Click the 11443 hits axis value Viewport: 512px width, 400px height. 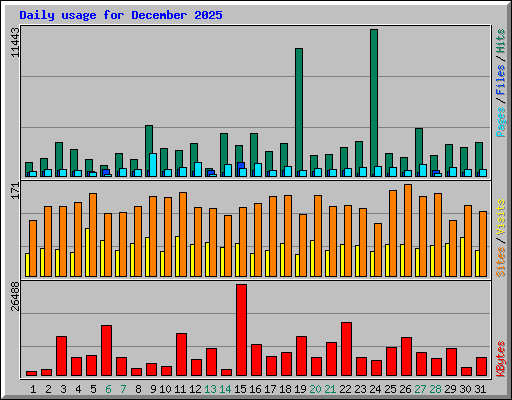pyautogui.click(x=15, y=42)
